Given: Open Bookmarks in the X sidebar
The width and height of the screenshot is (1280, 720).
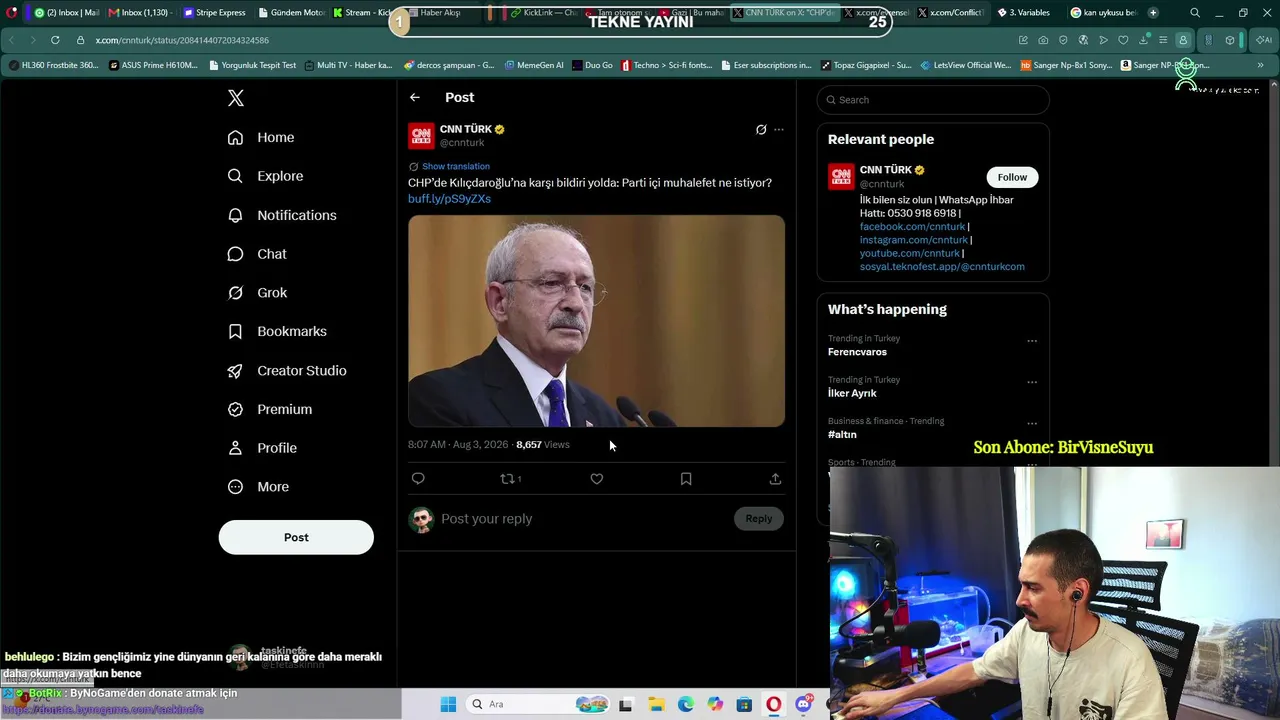Looking at the screenshot, I should [277, 331].
